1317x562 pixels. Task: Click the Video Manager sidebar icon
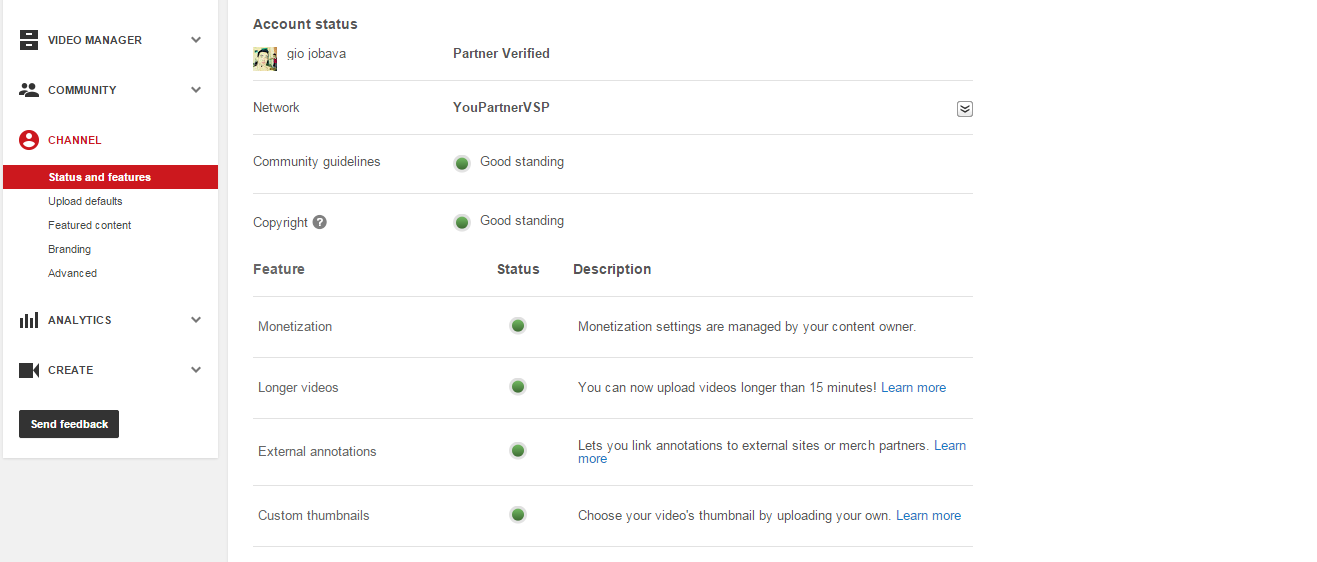tap(29, 40)
